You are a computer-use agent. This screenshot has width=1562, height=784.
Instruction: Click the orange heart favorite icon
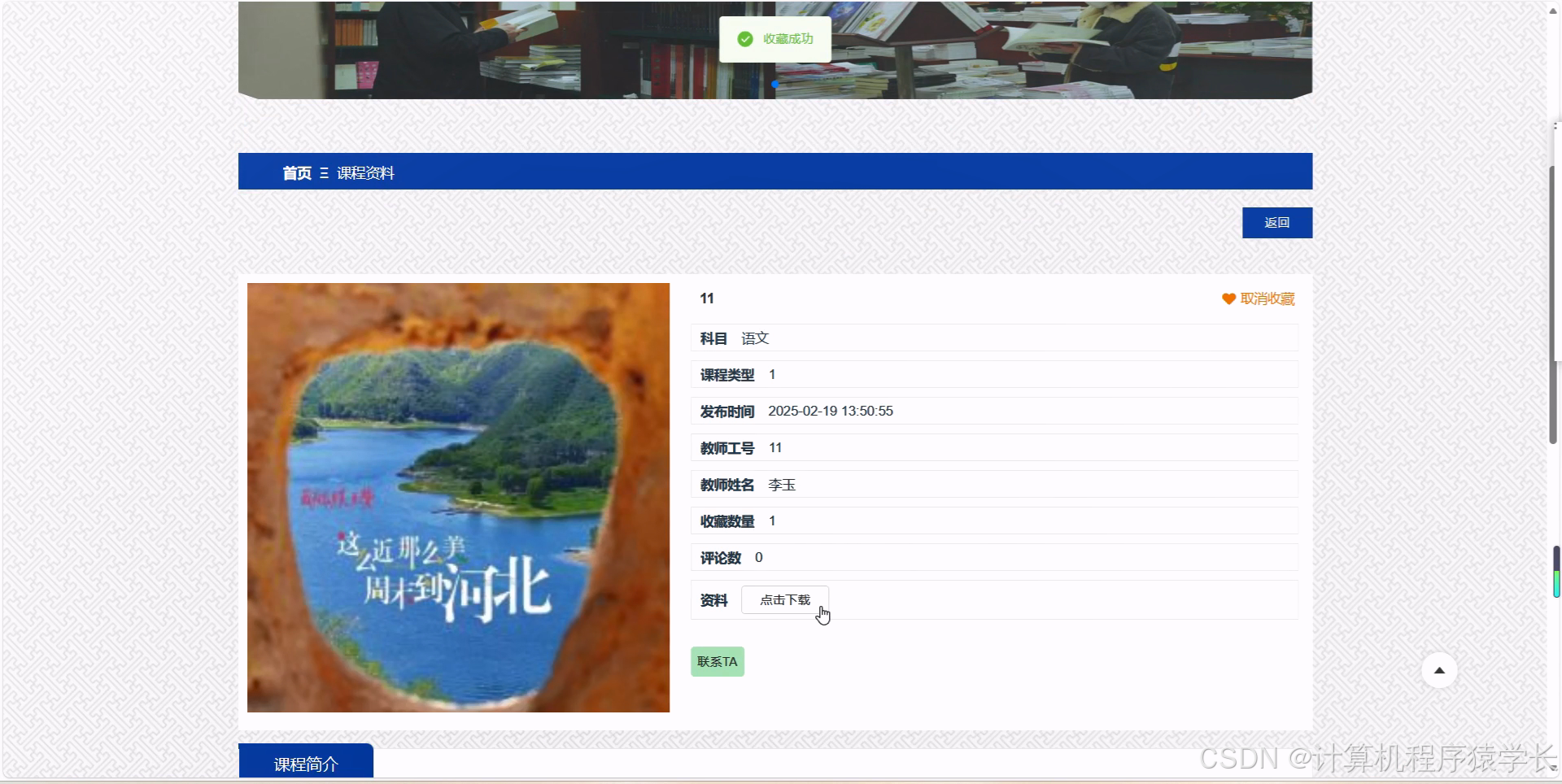point(1228,298)
